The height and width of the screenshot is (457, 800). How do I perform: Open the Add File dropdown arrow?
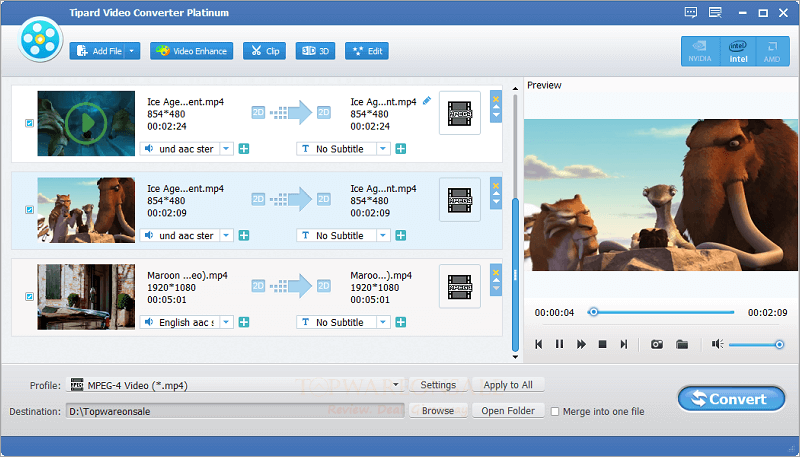[132, 51]
